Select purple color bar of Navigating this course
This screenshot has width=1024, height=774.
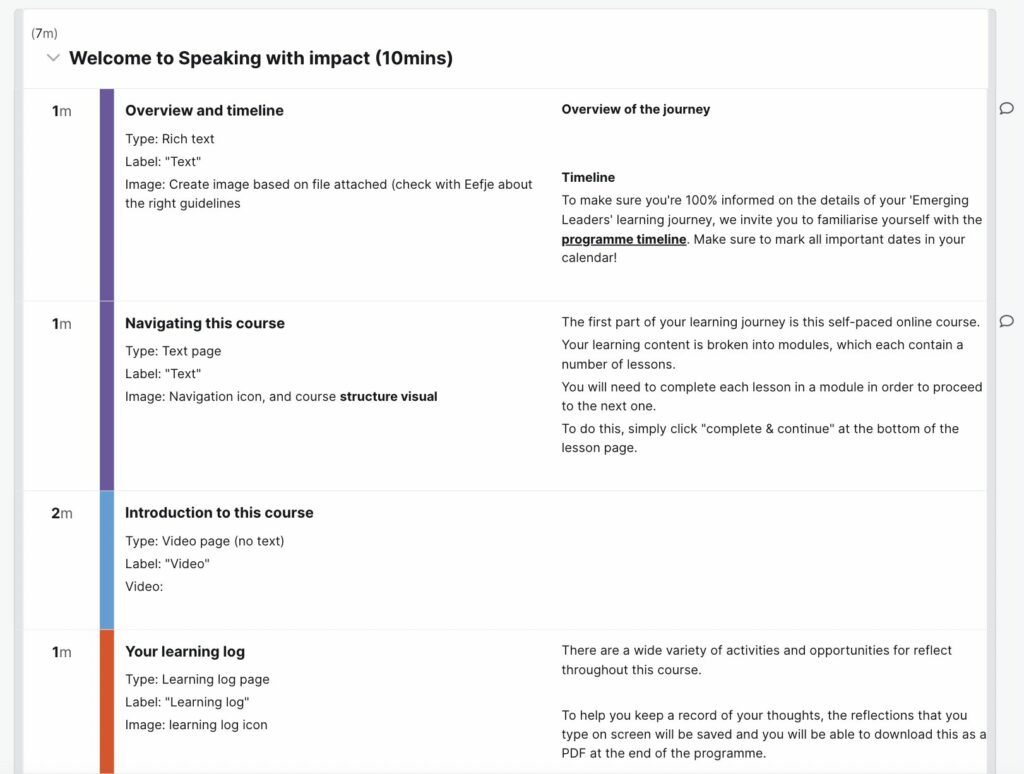coord(106,396)
